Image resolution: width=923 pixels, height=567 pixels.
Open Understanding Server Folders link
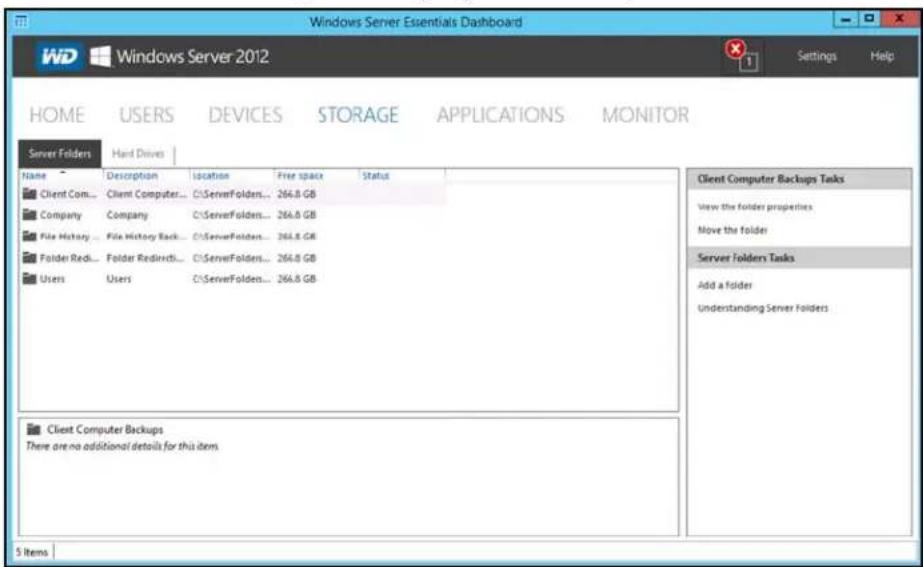click(762, 308)
